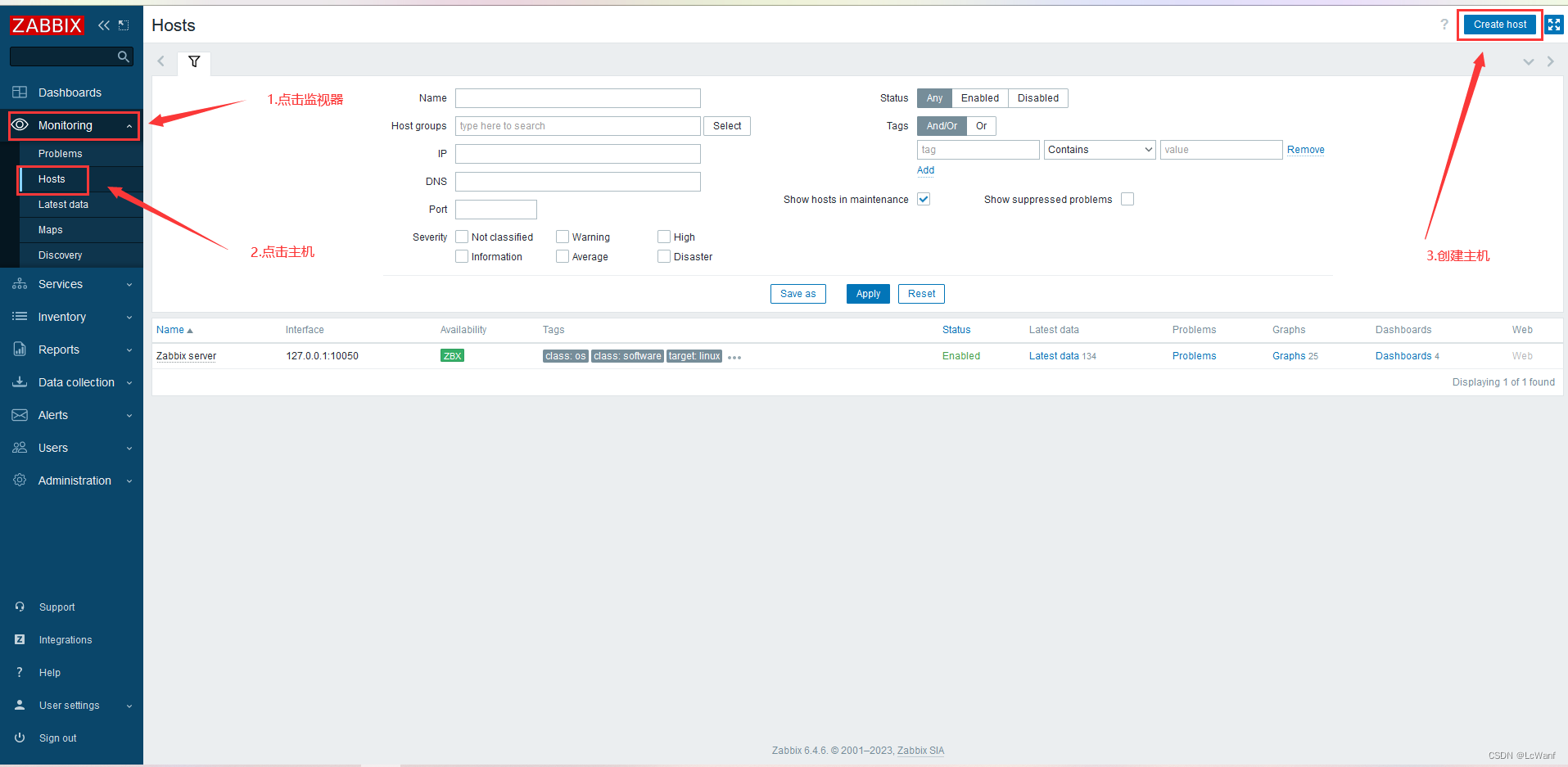1568x767 pixels.
Task: Check the High severity checkbox
Action: pyautogui.click(x=664, y=237)
